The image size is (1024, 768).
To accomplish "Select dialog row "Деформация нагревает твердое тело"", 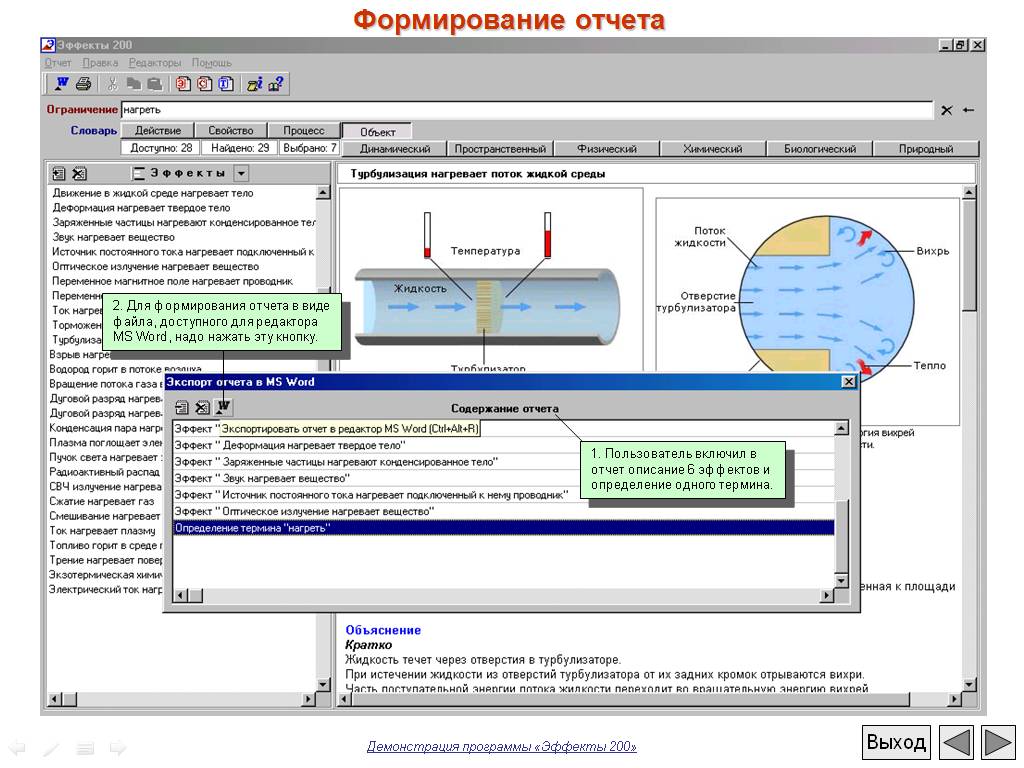I will click(x=504, y=445).
